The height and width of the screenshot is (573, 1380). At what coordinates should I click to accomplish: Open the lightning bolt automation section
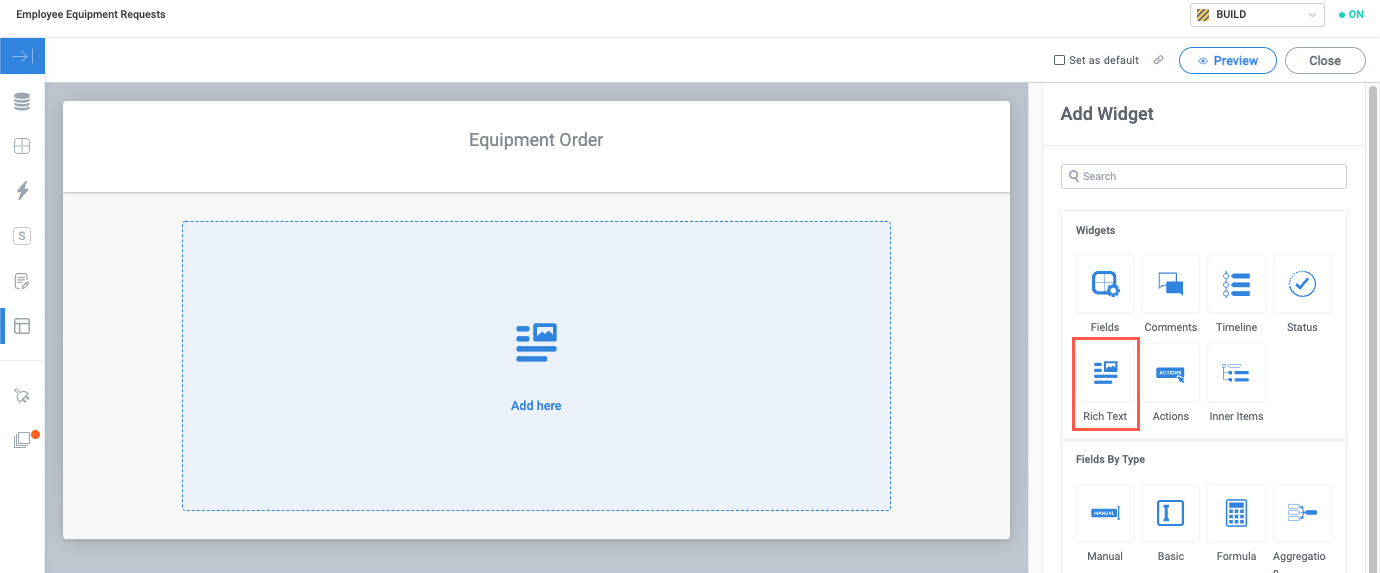click(x=22, y=191)
